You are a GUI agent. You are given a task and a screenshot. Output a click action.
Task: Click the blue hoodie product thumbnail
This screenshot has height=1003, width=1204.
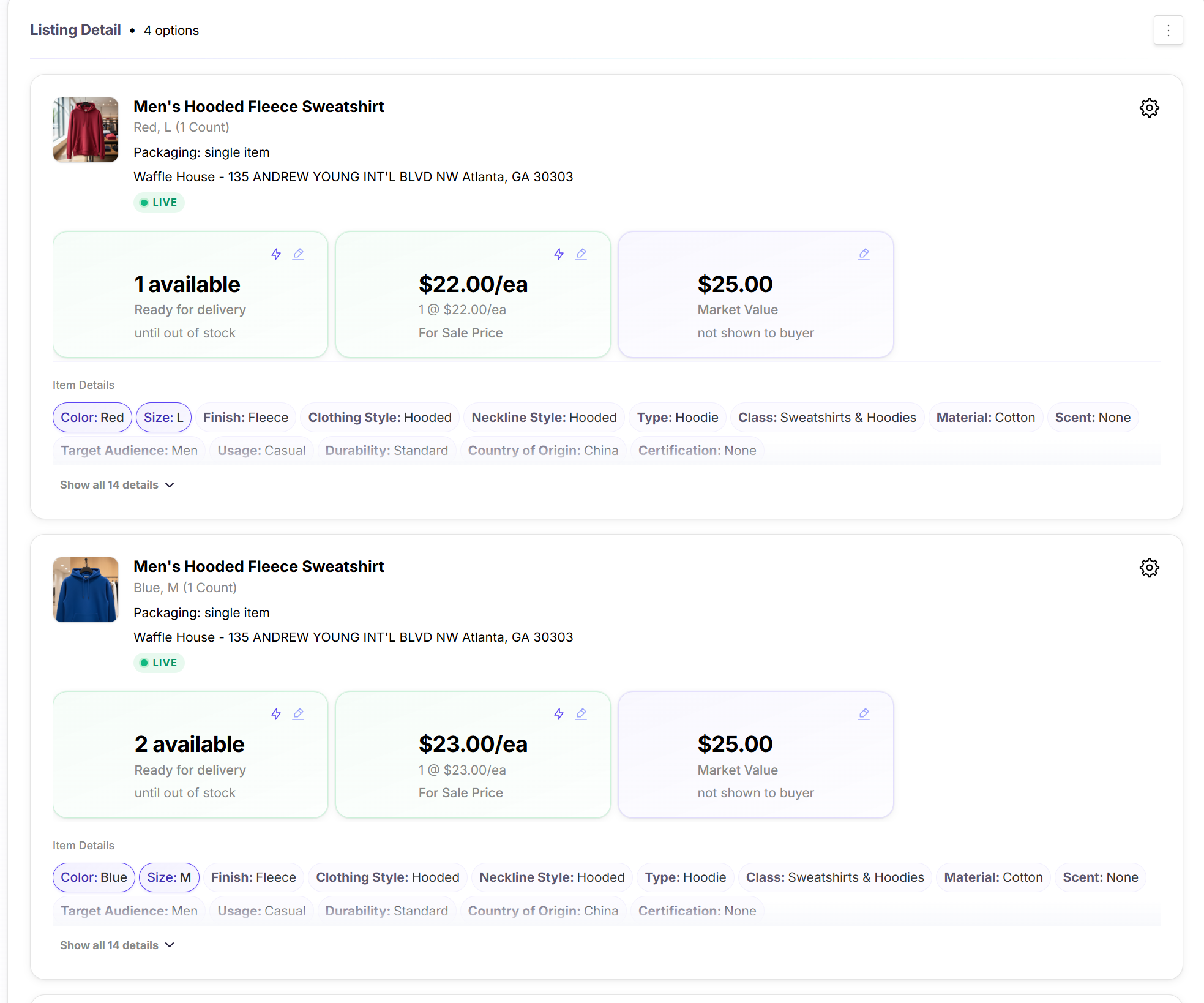[86, 589]
